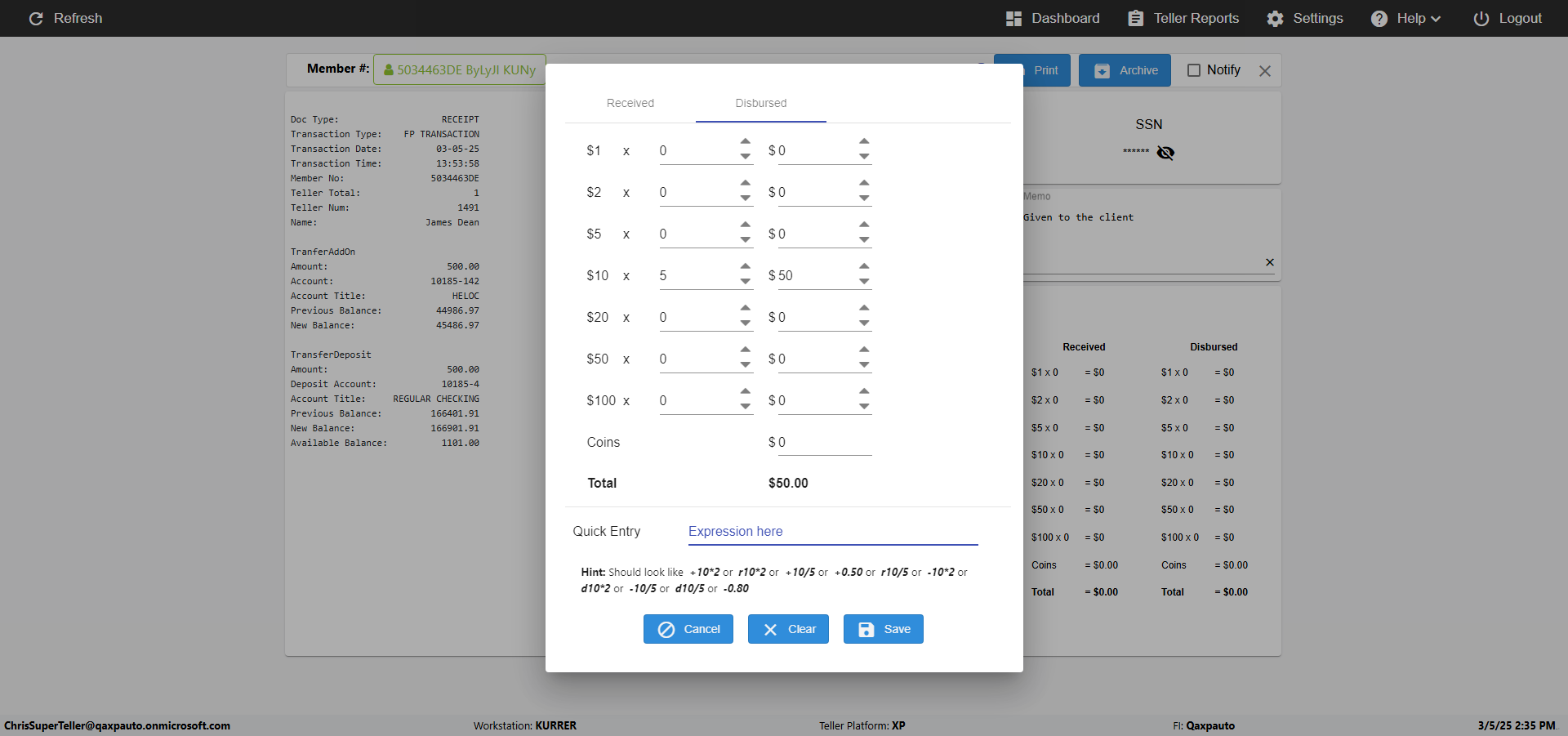Increase the $1 row dollar amount

click(x=864, y=142)
